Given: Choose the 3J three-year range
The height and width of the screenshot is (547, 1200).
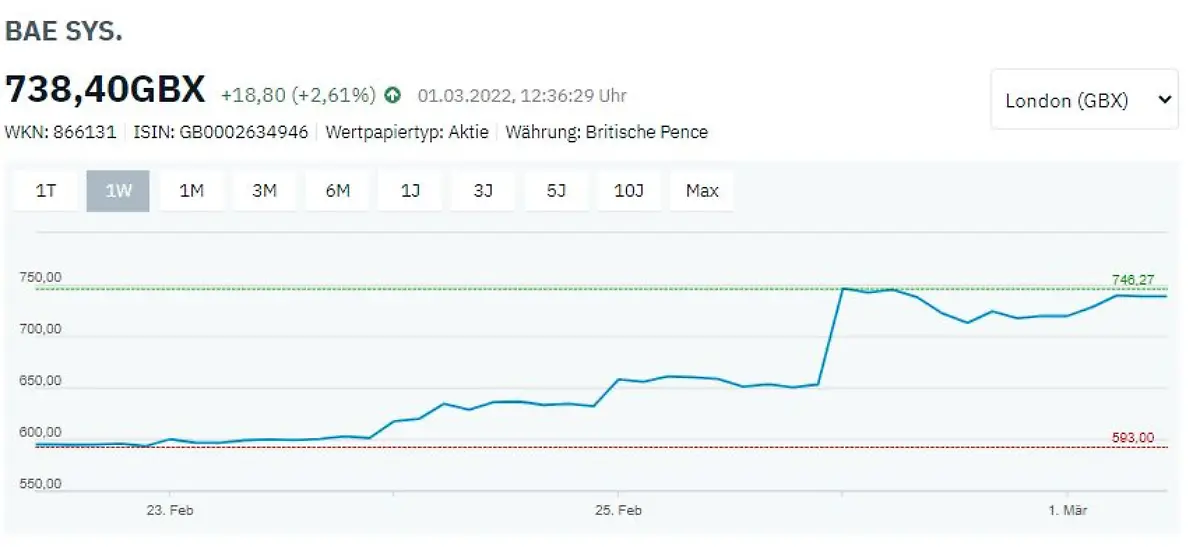Looking at the screenshot, I should coord(483,191).
